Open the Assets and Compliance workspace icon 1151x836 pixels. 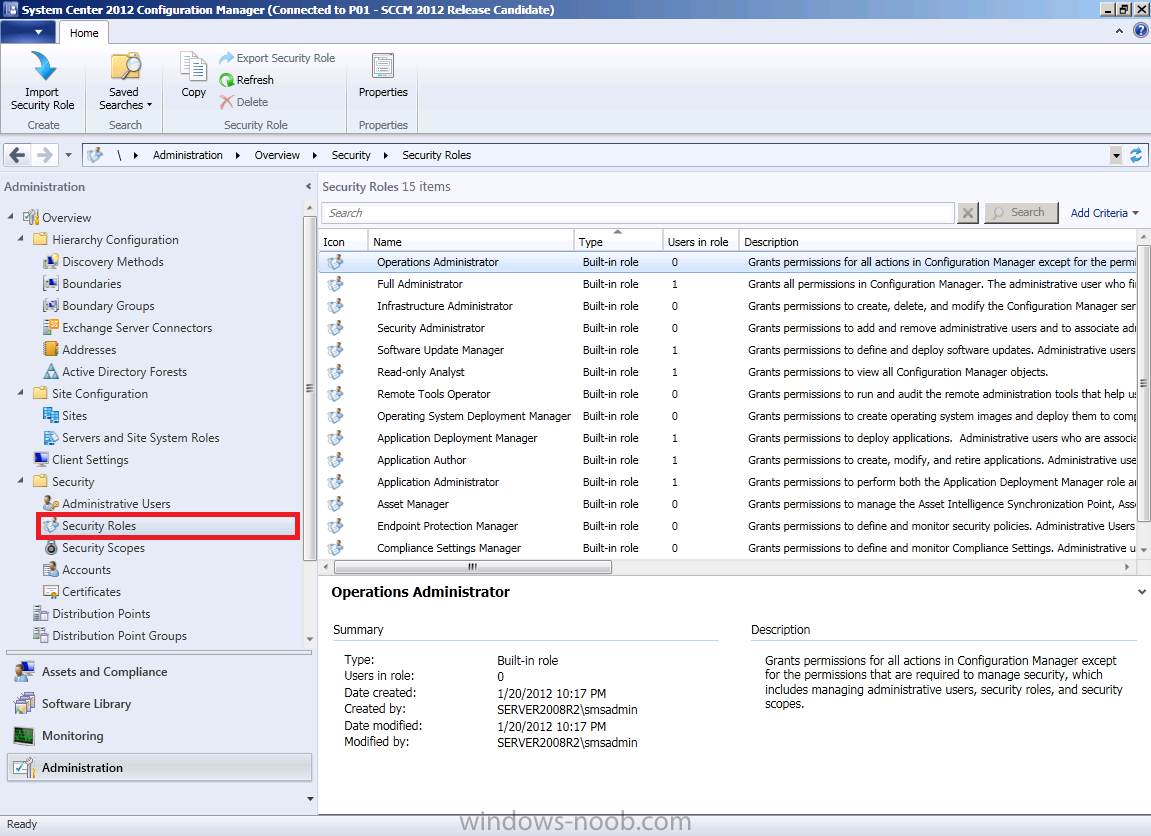24,672
